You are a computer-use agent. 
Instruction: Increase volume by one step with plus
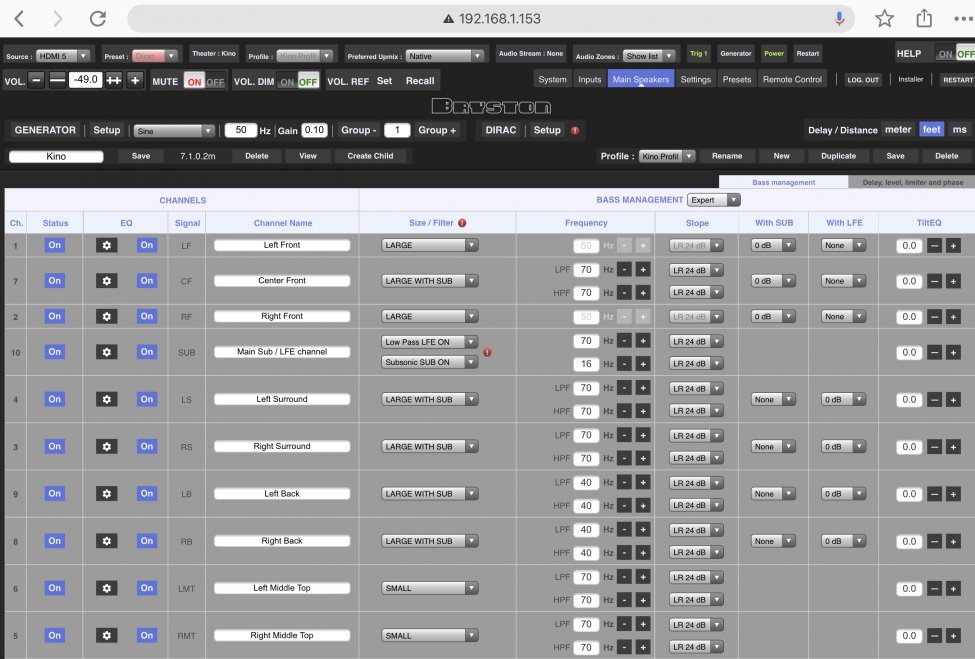coord(135,80)
